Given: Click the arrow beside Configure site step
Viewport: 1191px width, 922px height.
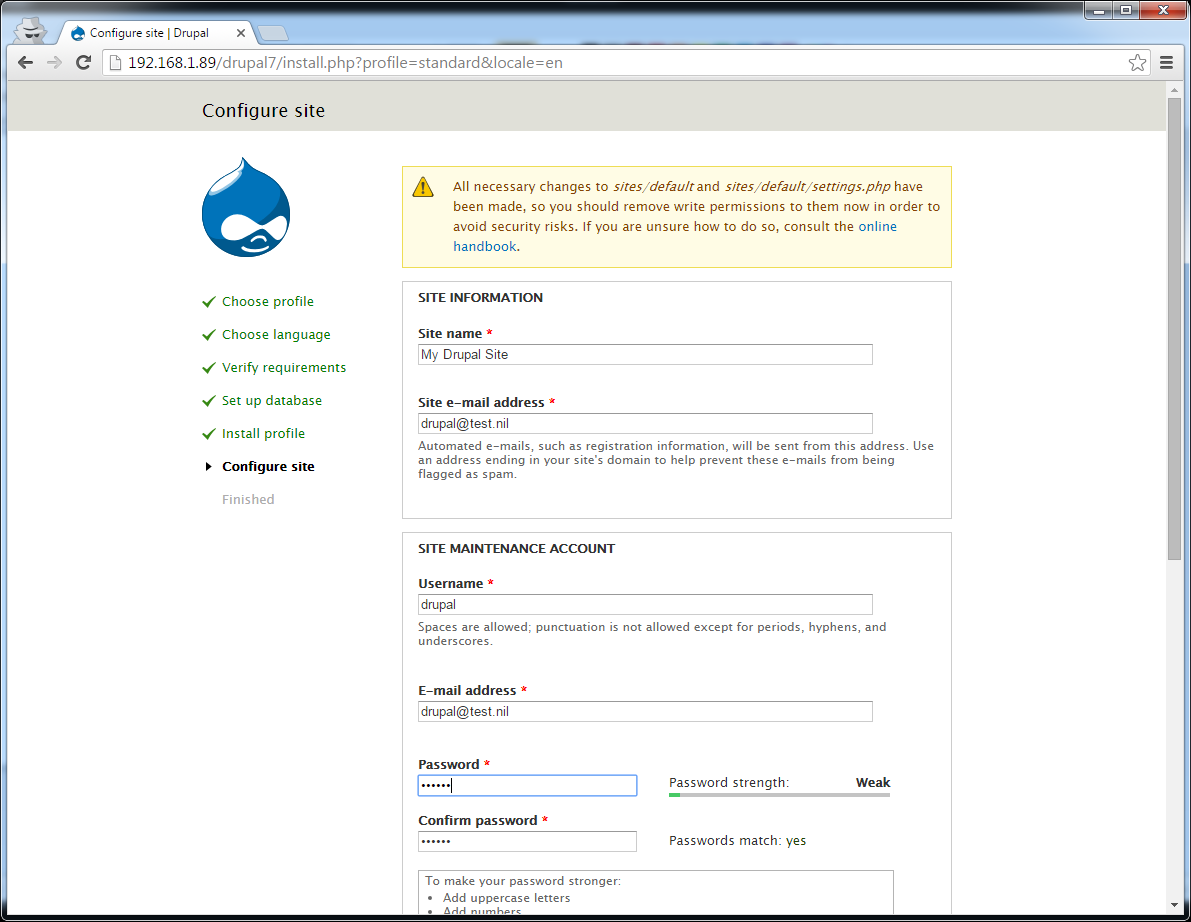Looking at the screenshot, I should 208,466.
